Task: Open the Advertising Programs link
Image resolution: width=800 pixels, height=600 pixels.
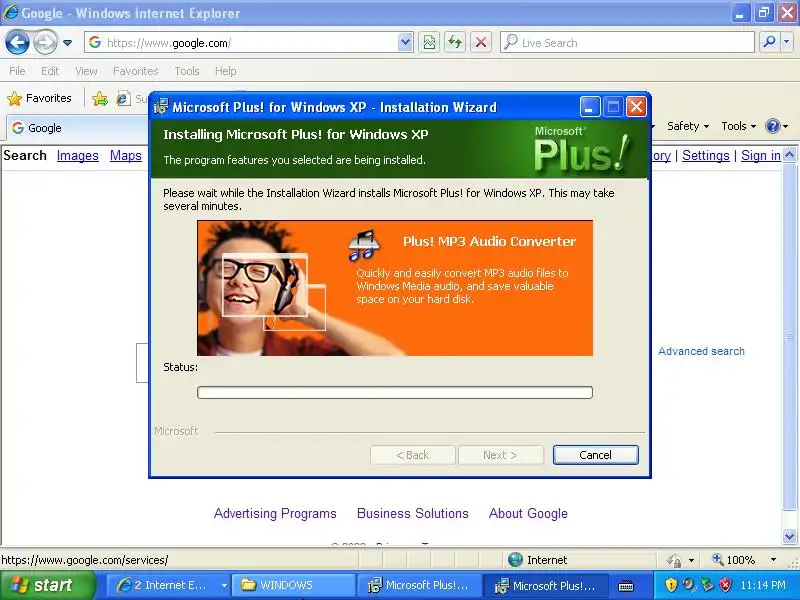Action: coord(275,513)
